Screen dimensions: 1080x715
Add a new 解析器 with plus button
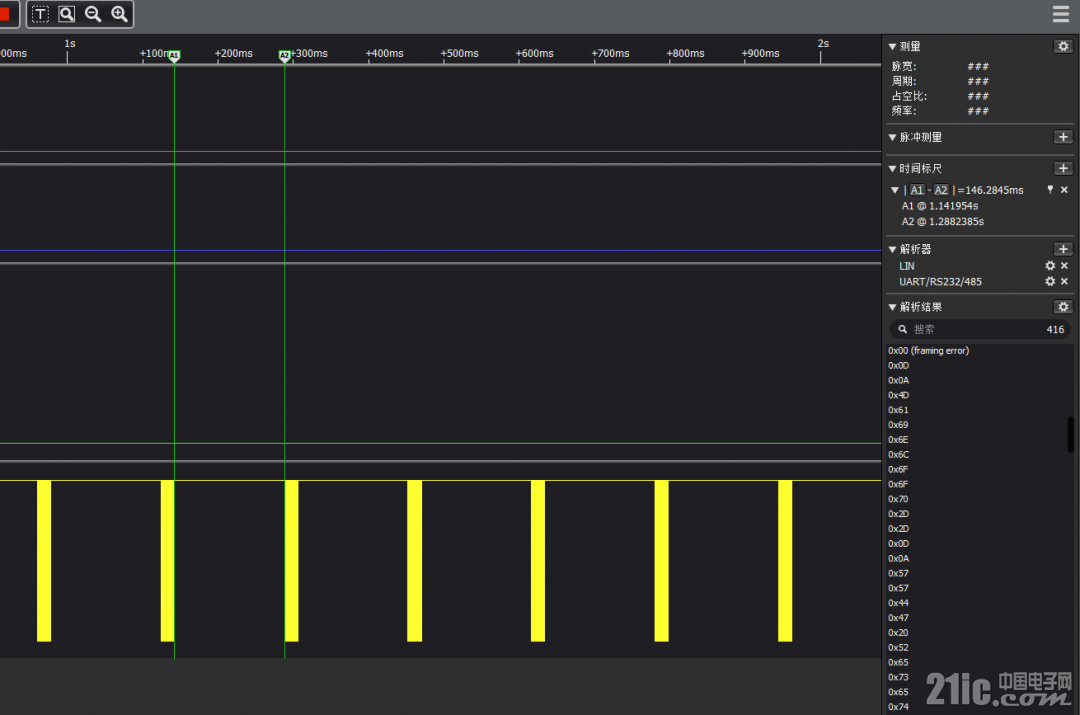tap(1063, 249)
